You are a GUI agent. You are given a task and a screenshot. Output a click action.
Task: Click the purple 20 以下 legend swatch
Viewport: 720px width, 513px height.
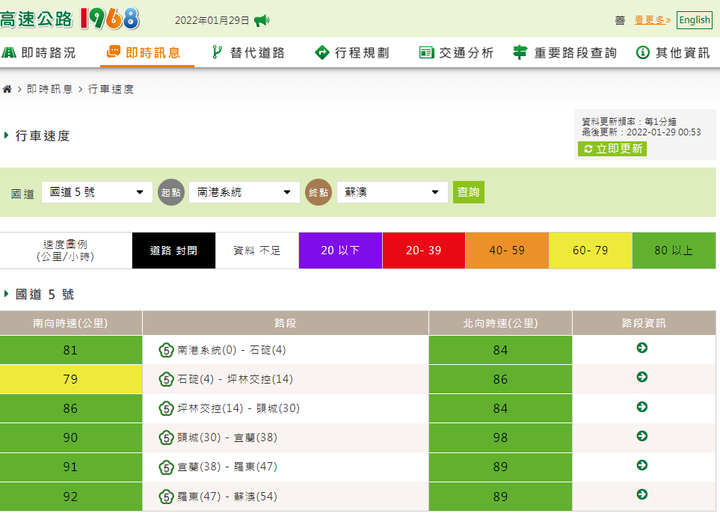coord(340,251)
